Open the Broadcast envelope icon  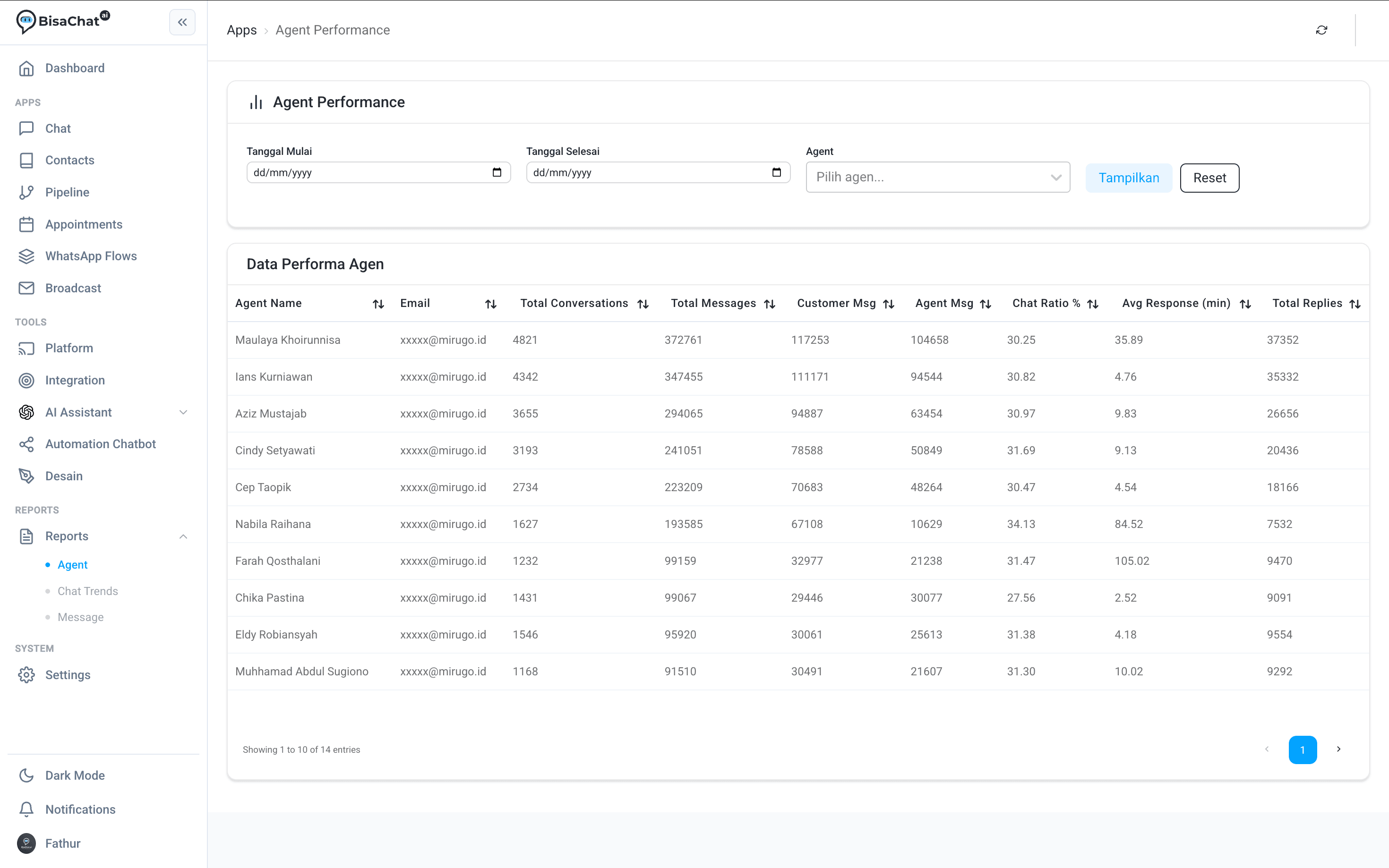pyautogui.click(x=26, y=288)
